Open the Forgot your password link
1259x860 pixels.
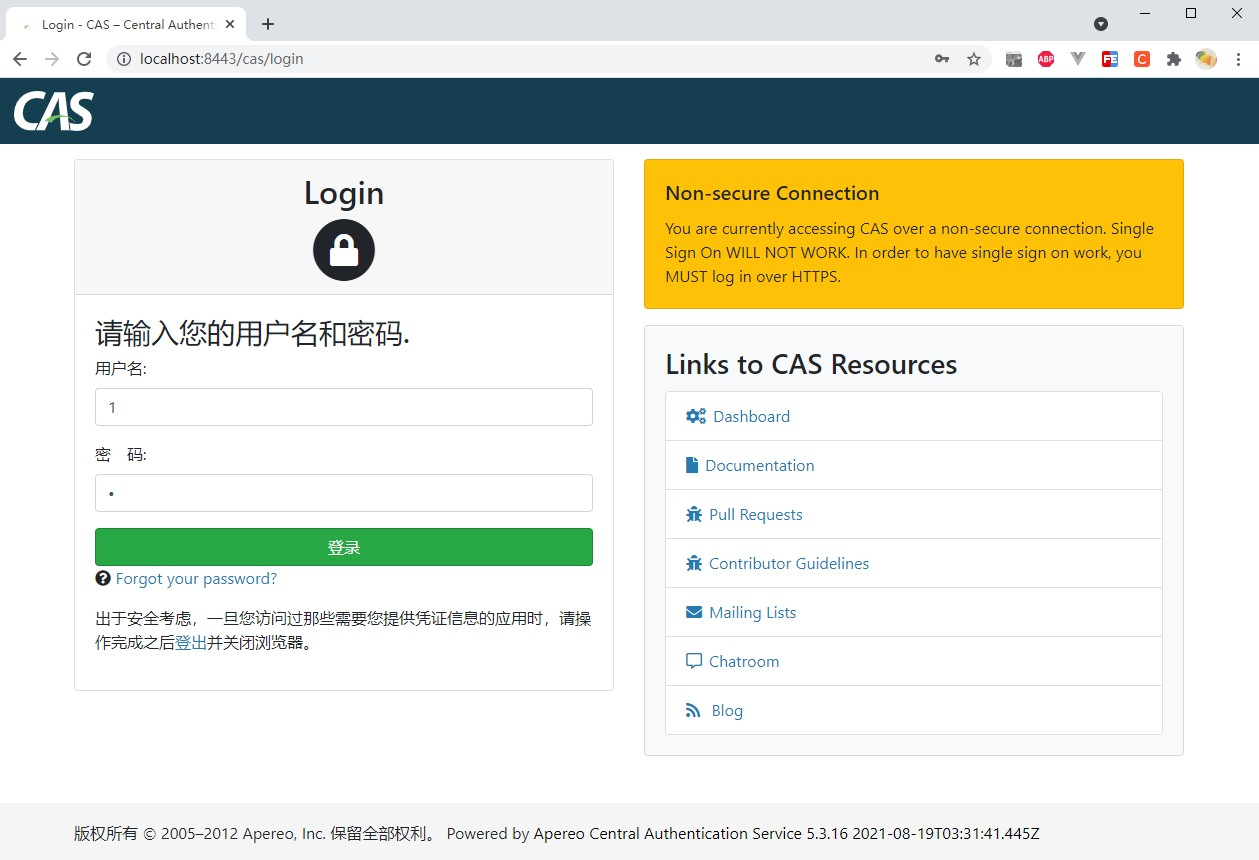click(x=196, y=578)
